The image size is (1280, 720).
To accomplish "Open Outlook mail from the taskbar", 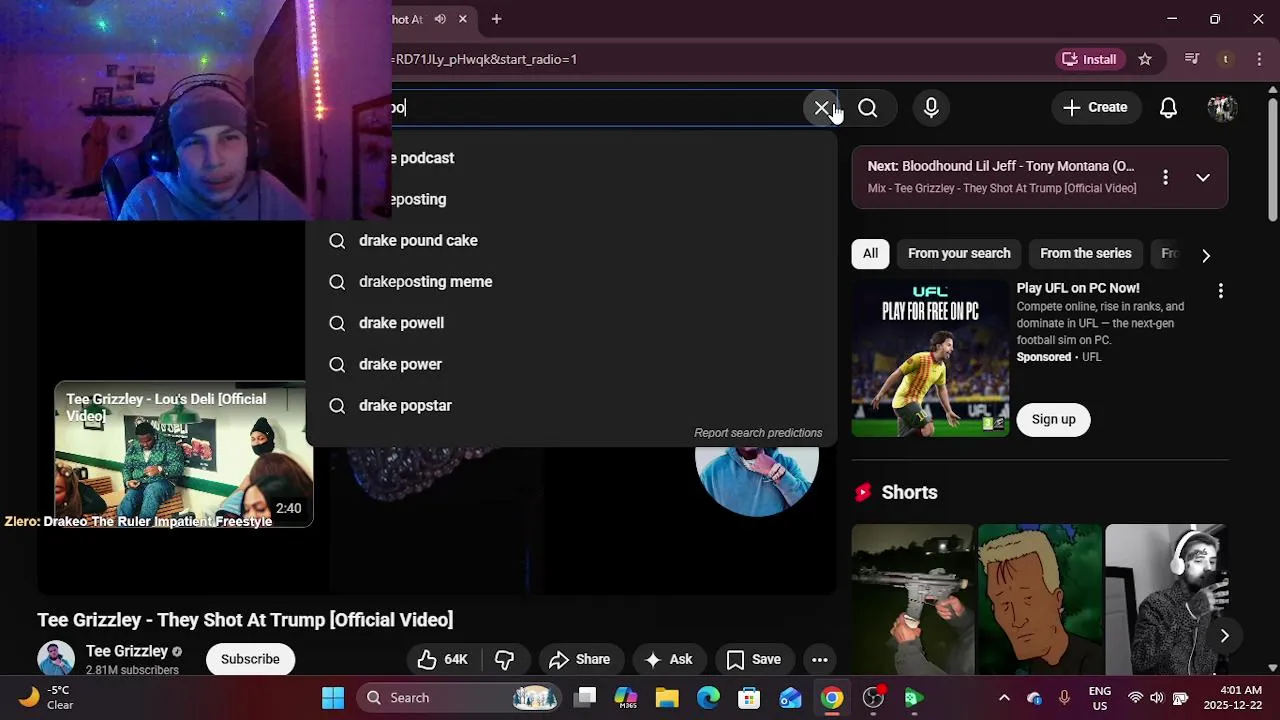I will click(x=790, y=698).
